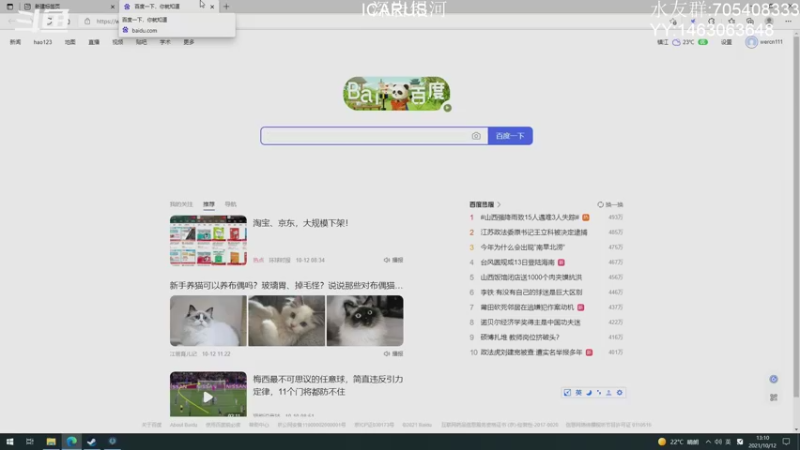800x450 pixels.
Task: Open File Explorer from taskbar
Action: point(51,442)
